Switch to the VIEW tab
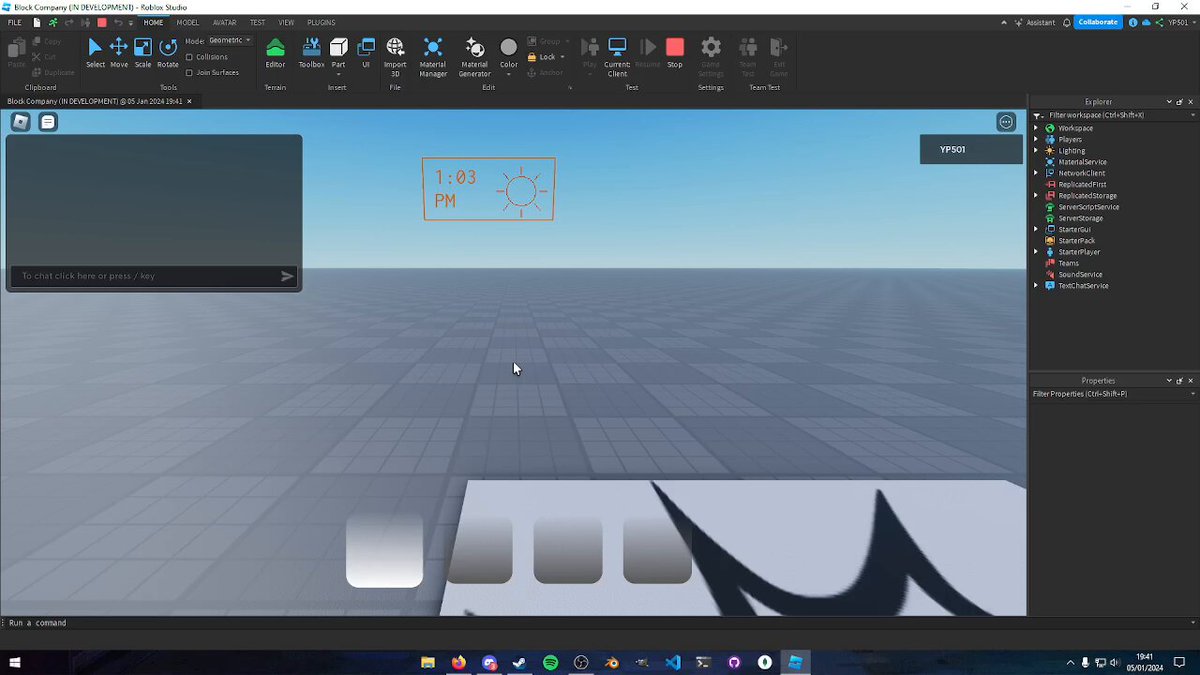This screenshot has height=675, width=1200. pyautogui.click(x=286, y=22)
